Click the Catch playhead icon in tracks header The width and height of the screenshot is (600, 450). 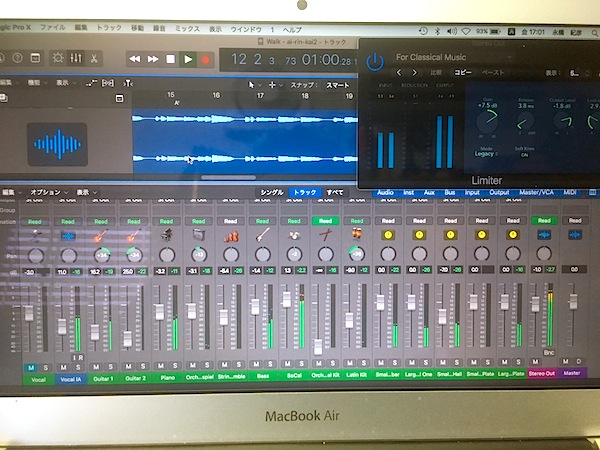[127, 83]
